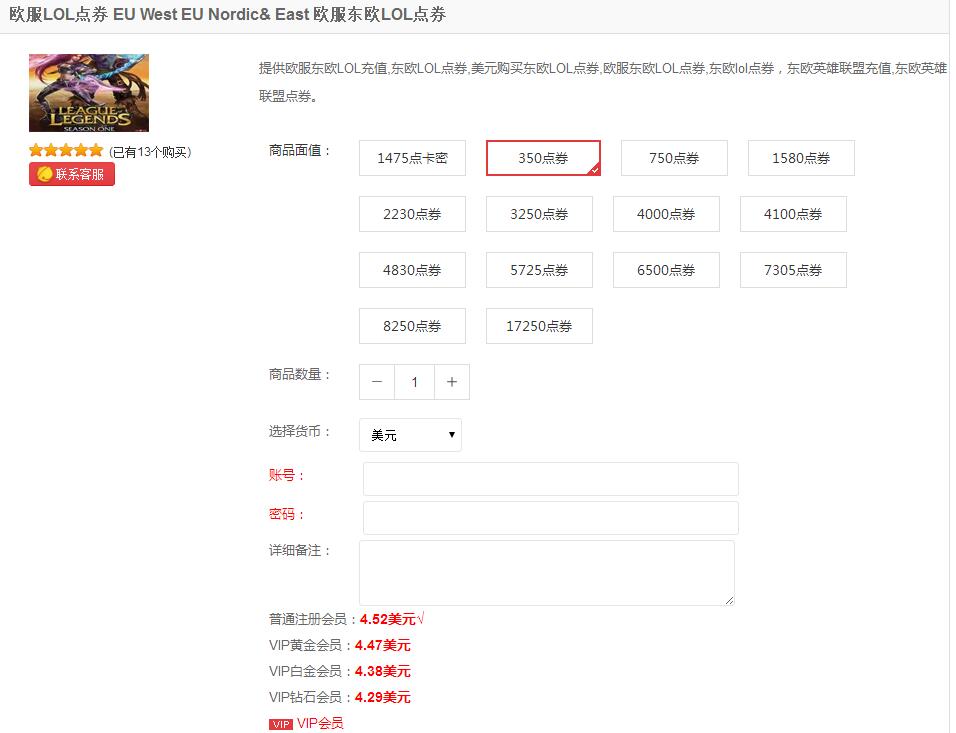Pick the 6500点券 denomination
Viewport: 956px width, 733px height.
(x=666, y=270)
